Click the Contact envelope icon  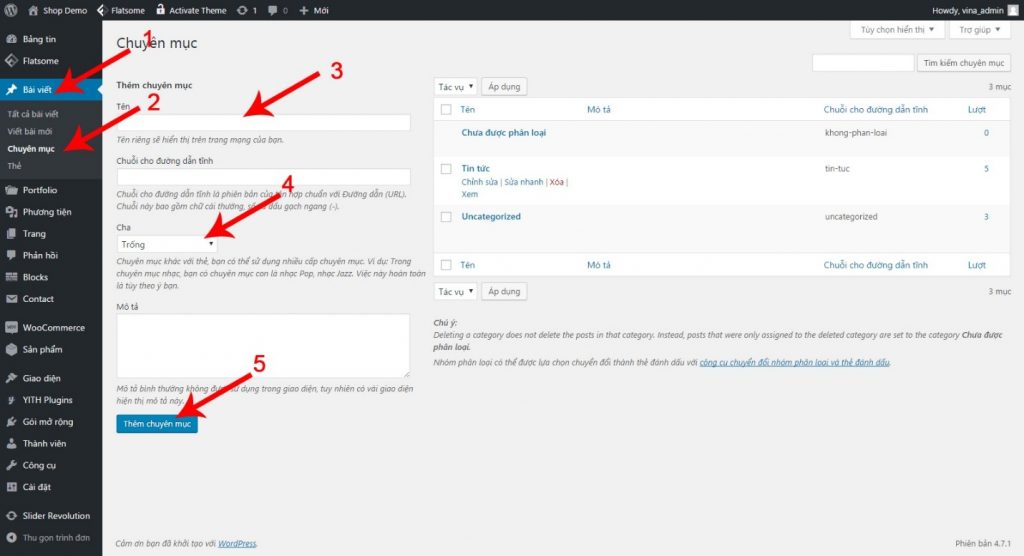pos(11,299)
